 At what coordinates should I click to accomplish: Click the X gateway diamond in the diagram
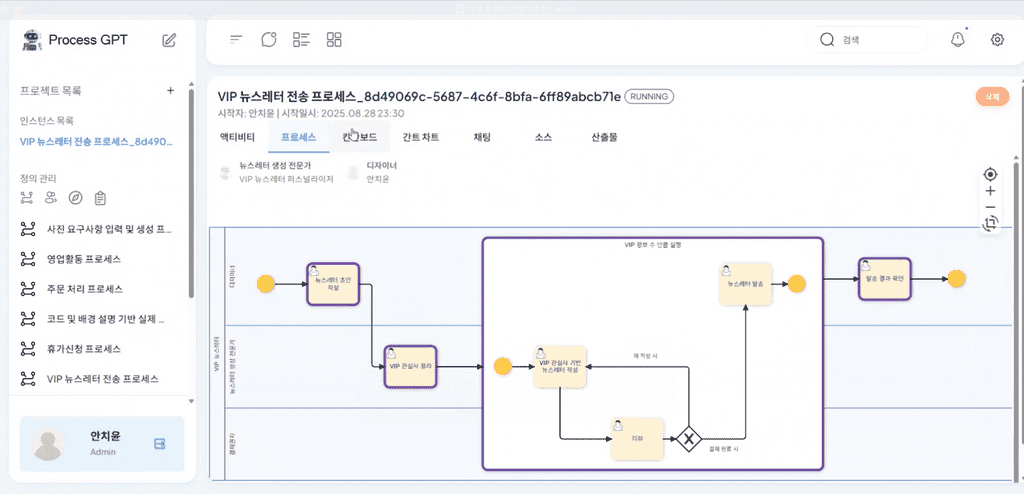688,438
